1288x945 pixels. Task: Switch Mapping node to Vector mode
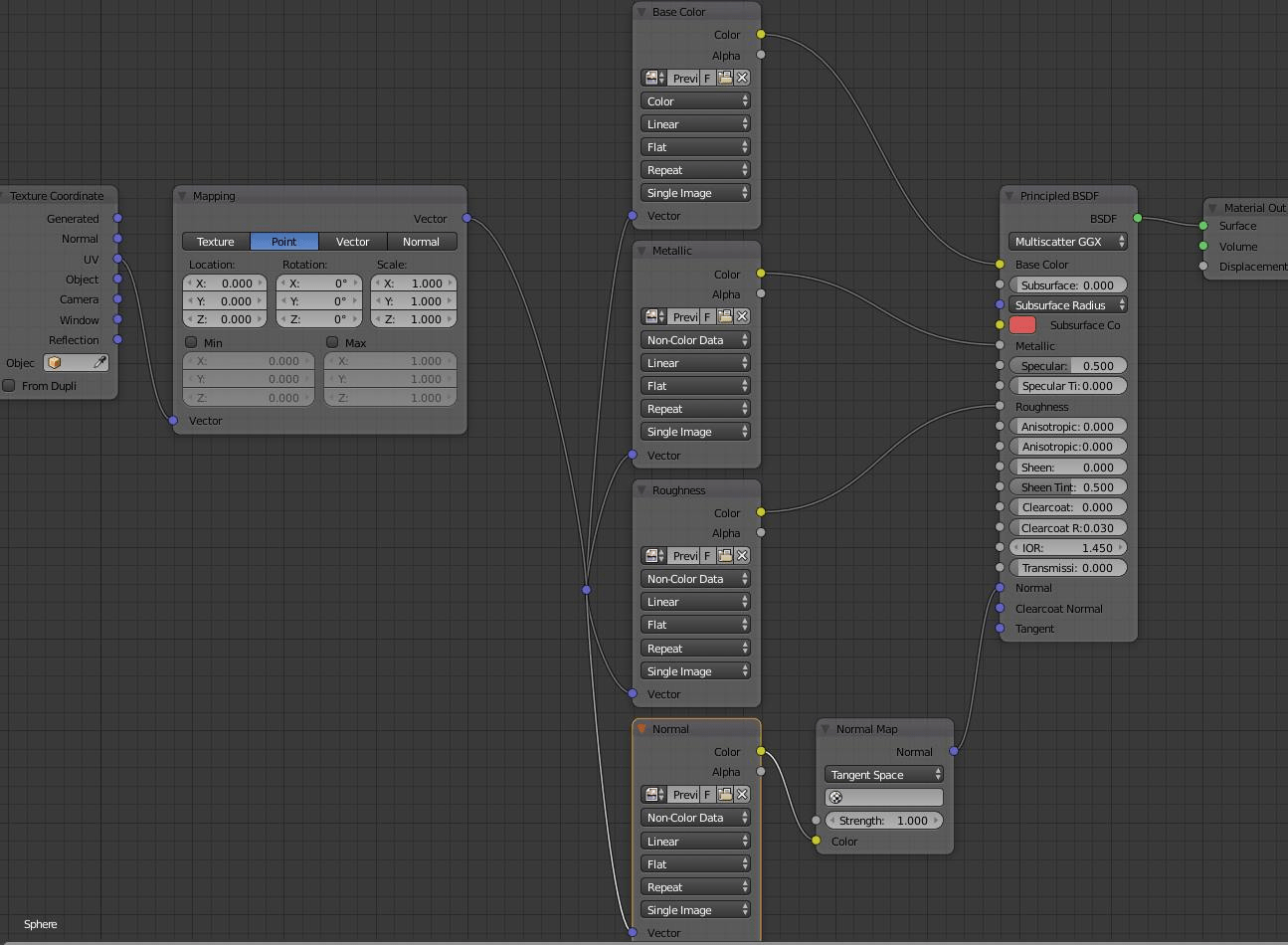click(x=353, y=241)
